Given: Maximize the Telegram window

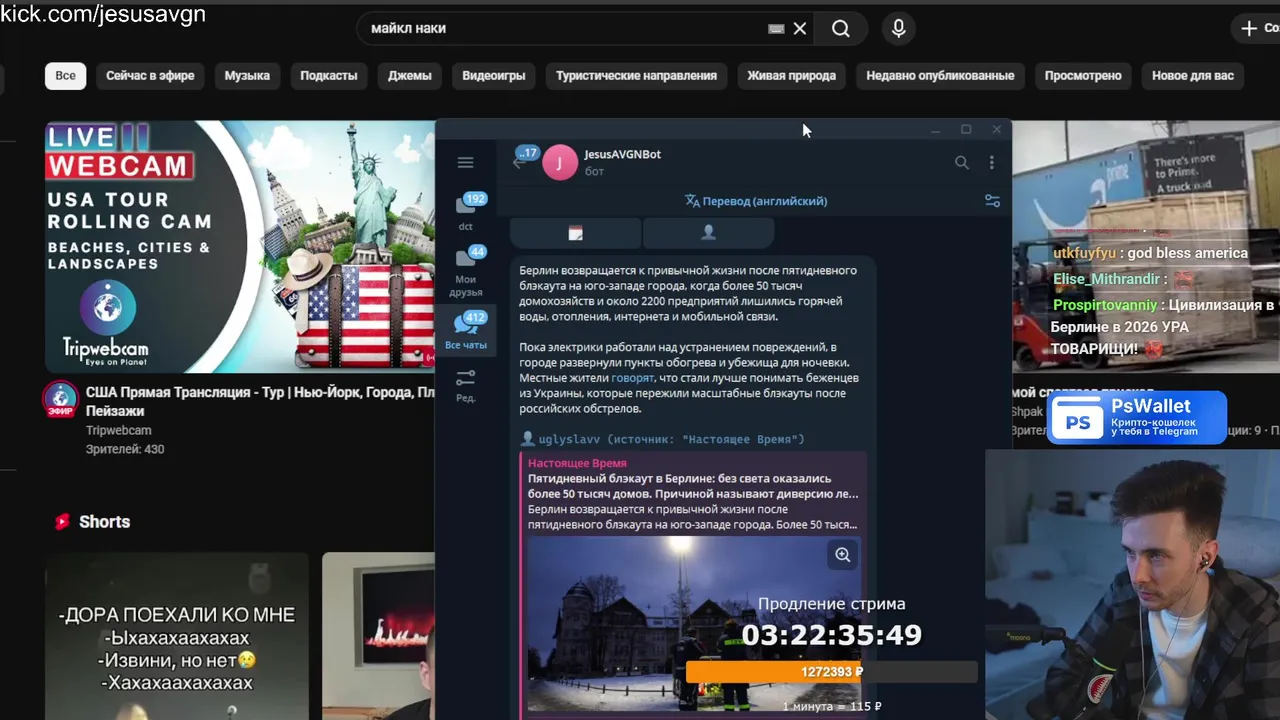Looking at the screenshot, I should pyautogui.click(x=966, y=130).
